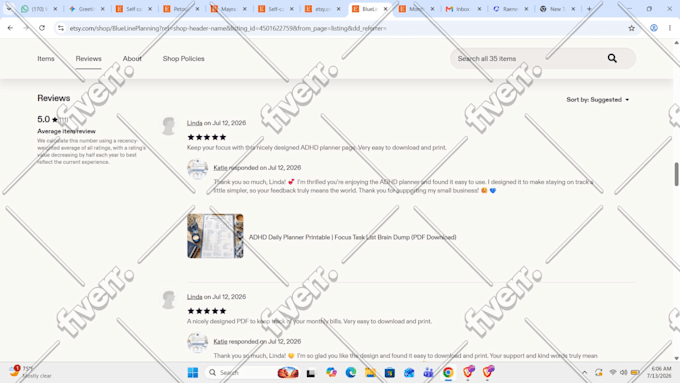Open the Chrome profile avatar icon
Image resolution: width=680 pixels, height=383 pixels.
(654, 28)
